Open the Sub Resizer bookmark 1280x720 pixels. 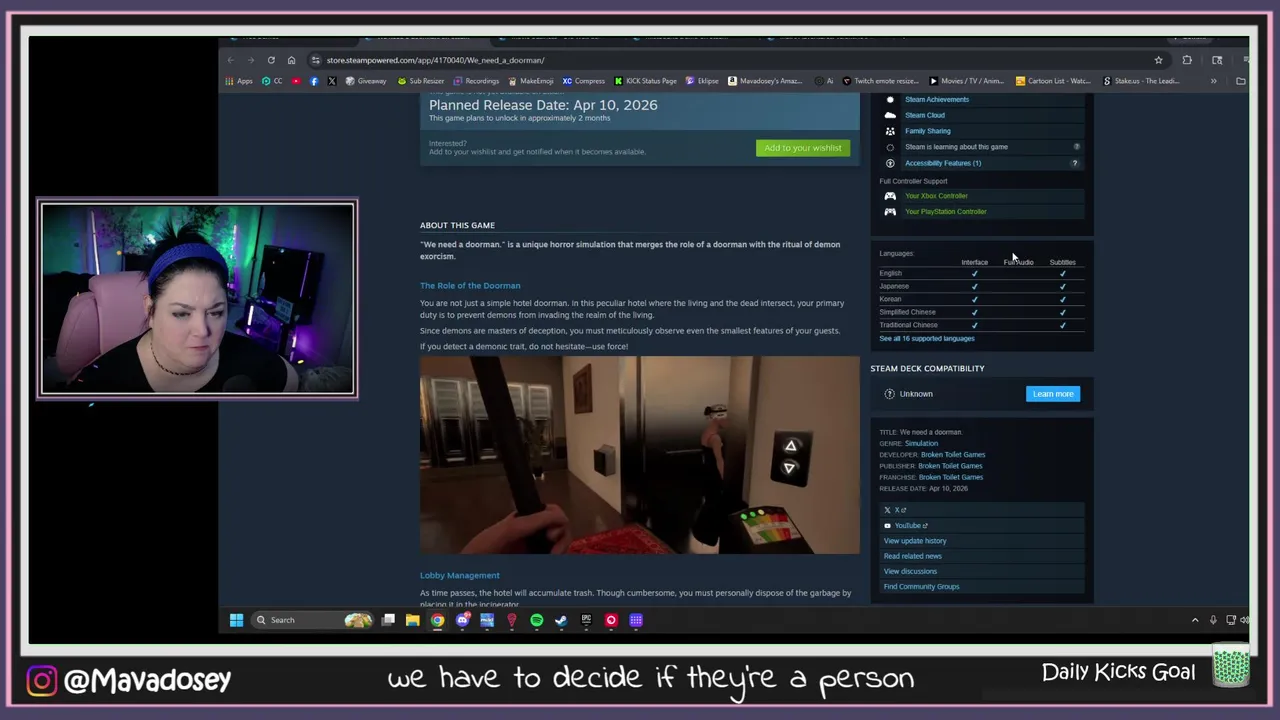coord(421,81)
